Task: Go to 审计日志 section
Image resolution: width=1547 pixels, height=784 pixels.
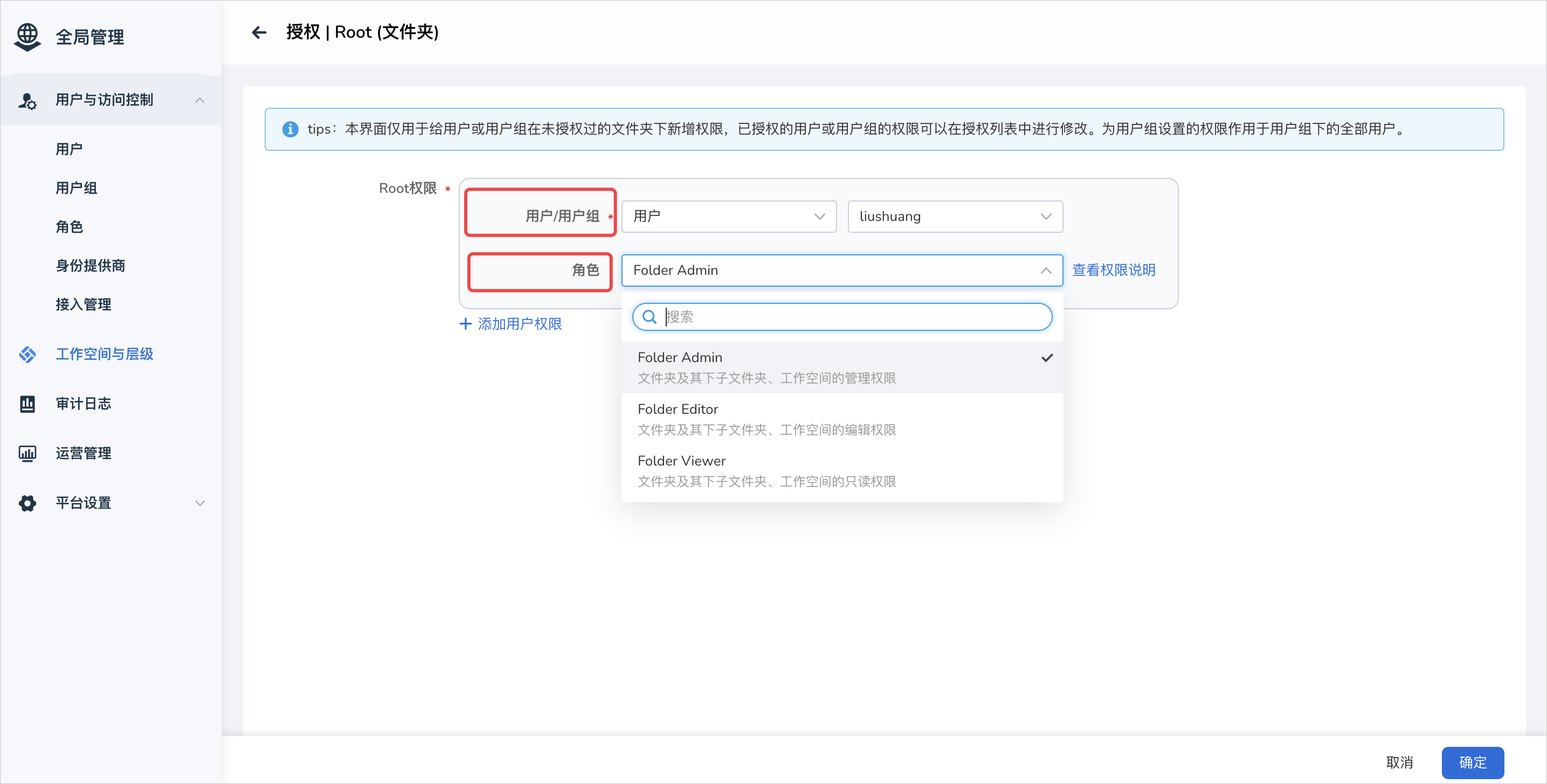Action: tap(83, 404)
